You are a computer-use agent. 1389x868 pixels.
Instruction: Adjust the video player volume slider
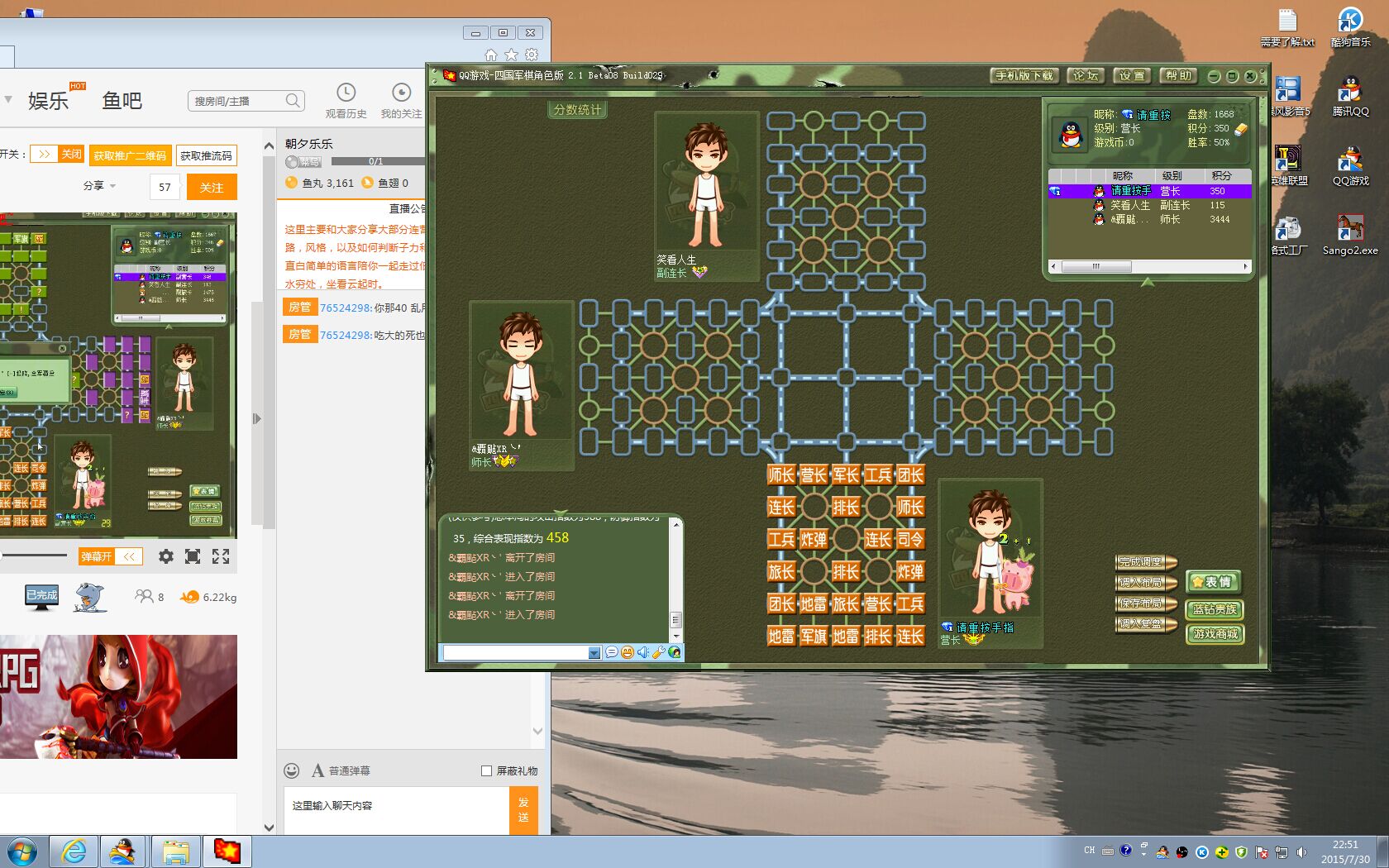(x=33, y=556)
